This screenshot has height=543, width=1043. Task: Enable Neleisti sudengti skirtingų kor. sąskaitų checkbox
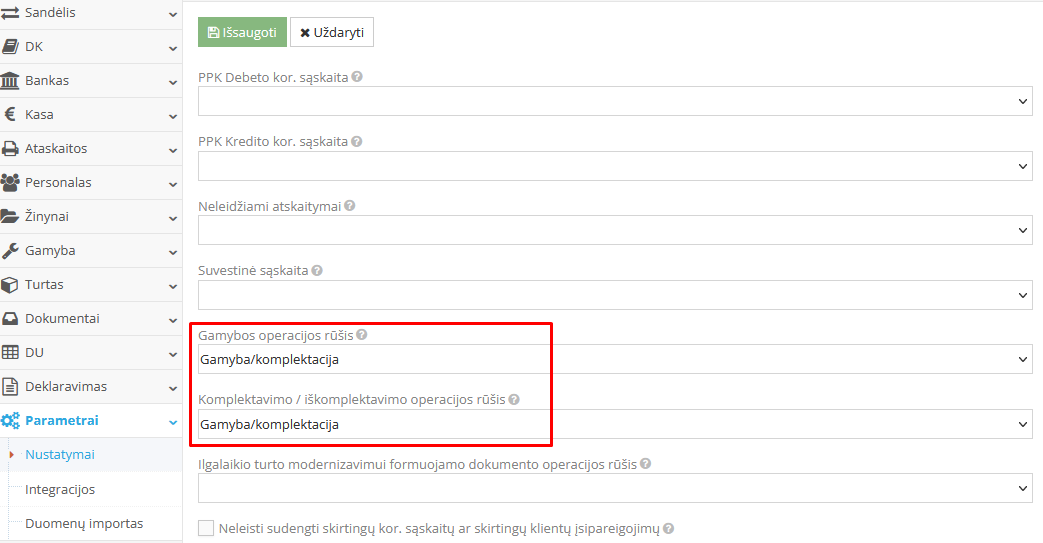(206, 528)
